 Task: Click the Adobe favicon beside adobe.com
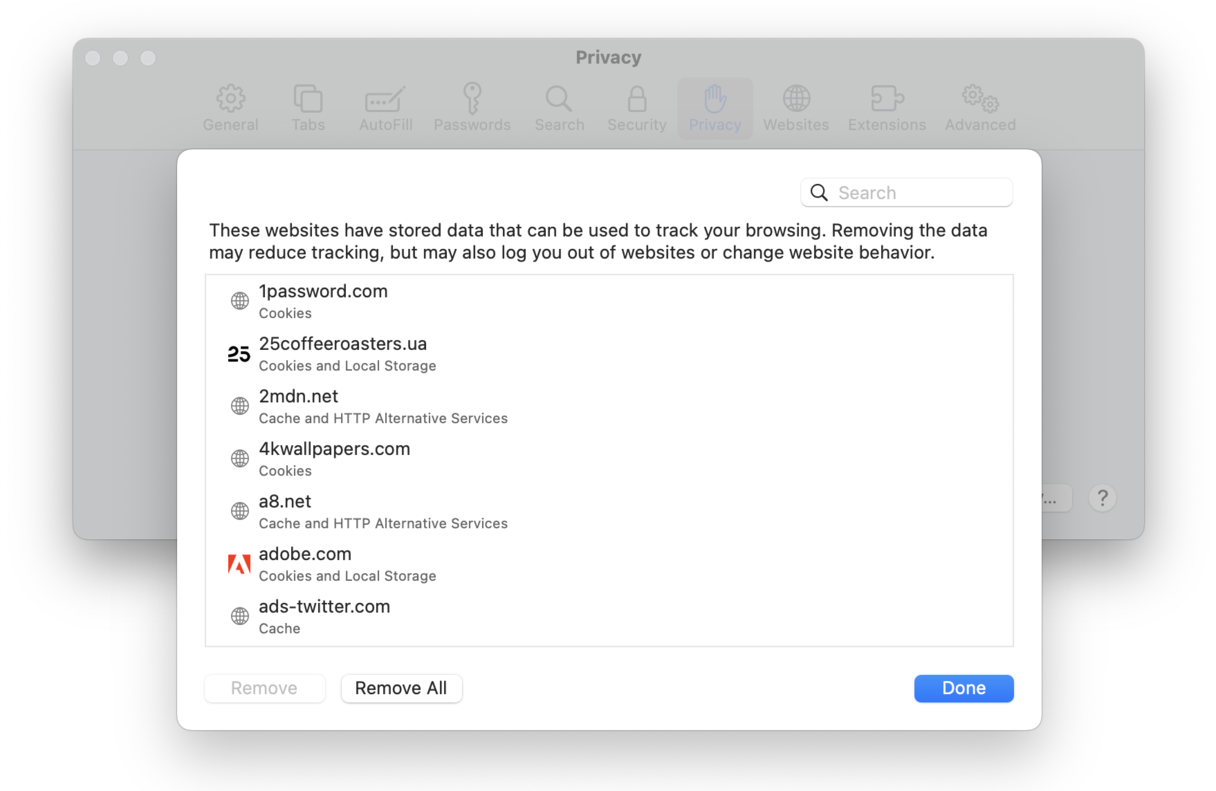tap(239, 563)
